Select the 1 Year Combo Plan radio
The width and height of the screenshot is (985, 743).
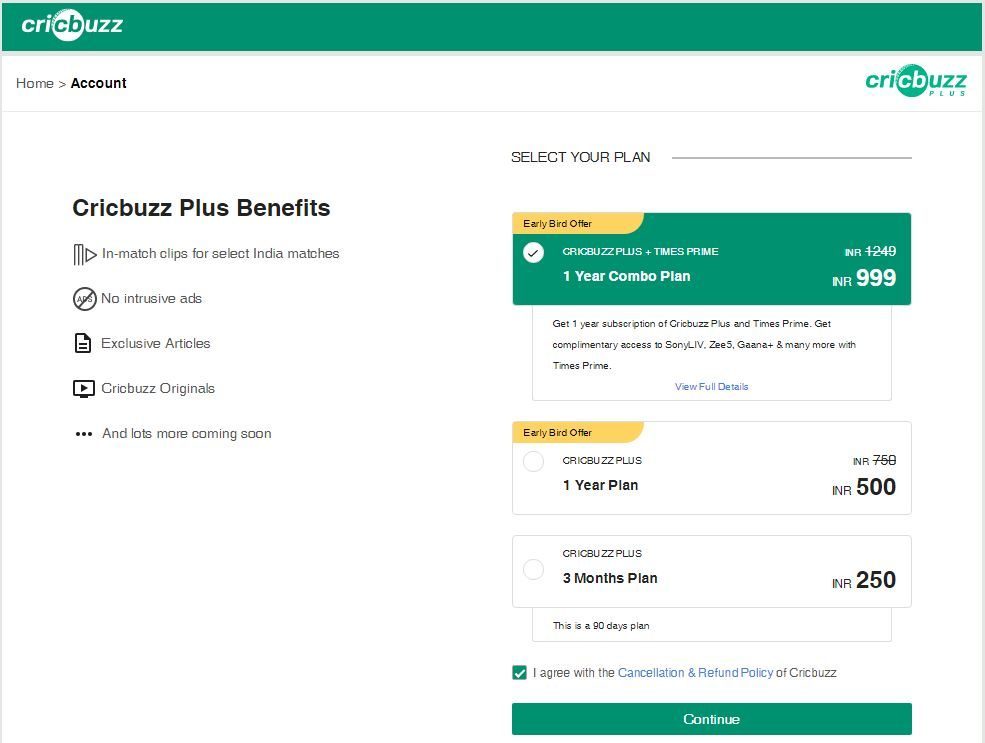point(534,252)
